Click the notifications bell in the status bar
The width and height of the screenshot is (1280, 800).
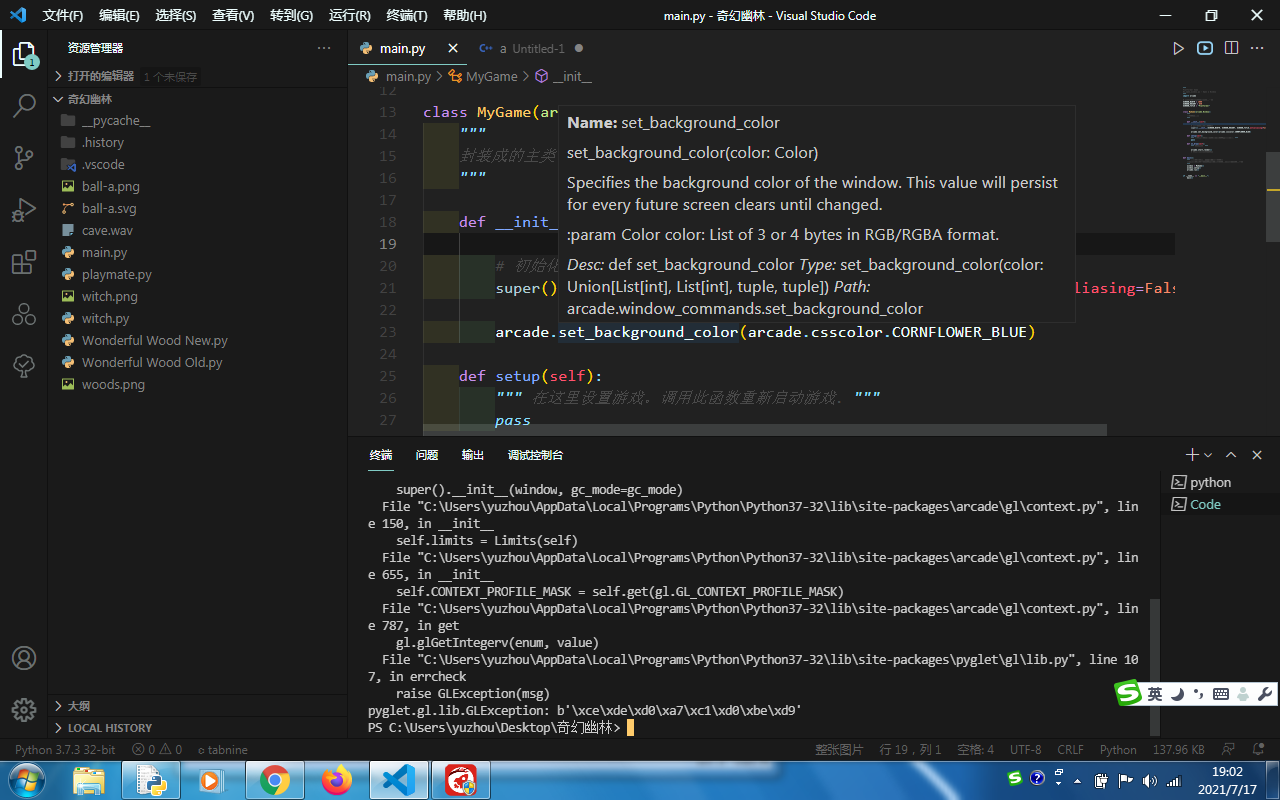click(x=1256, y=748)
